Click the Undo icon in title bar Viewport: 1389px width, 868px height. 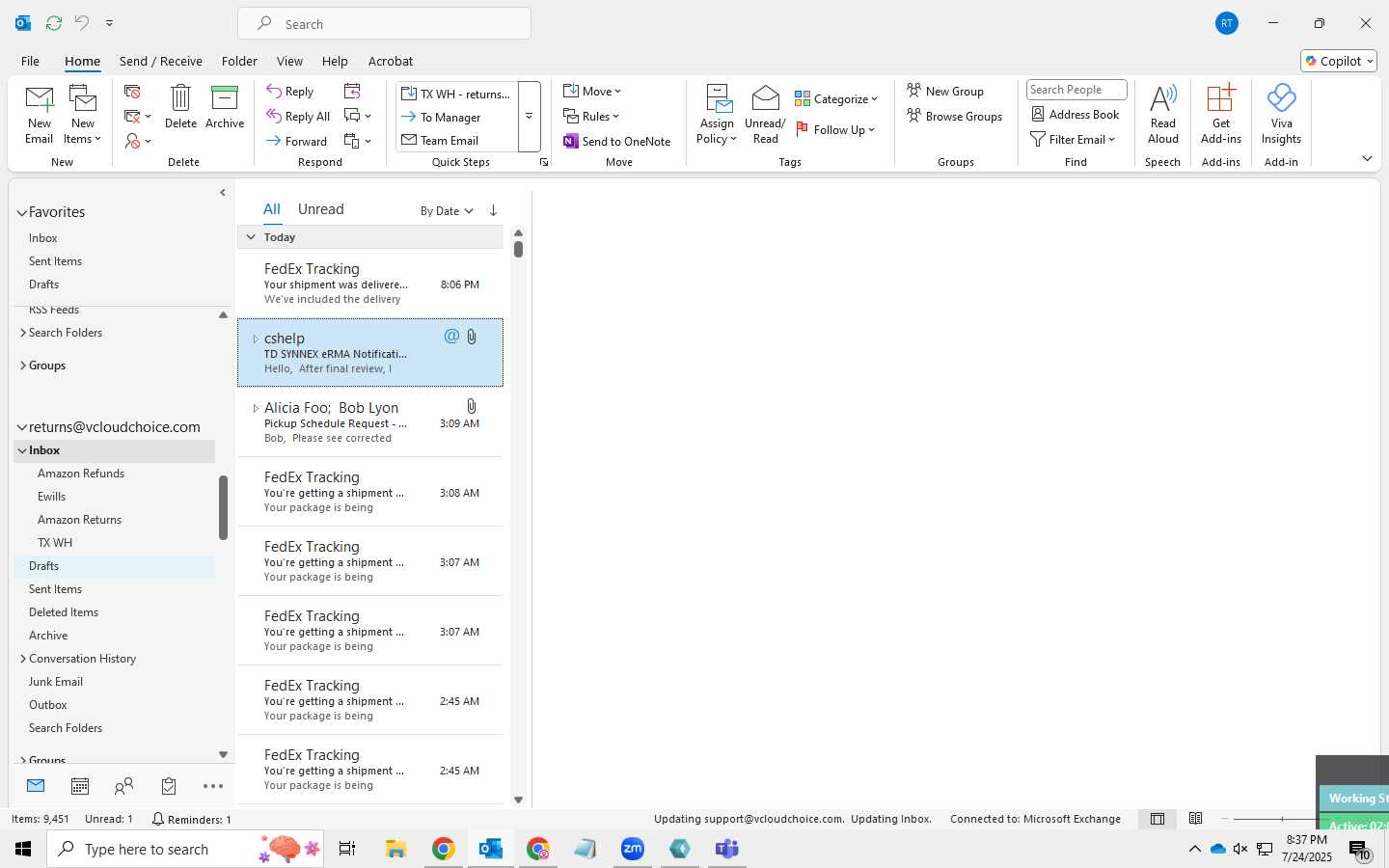tap(82, 23)
